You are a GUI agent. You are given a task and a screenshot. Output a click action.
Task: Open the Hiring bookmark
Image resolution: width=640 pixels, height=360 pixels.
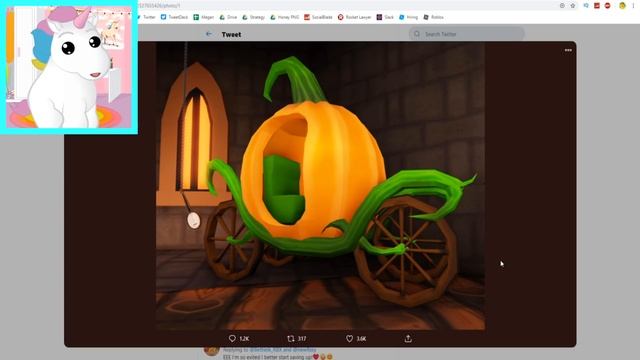click(x=409, y=17)
